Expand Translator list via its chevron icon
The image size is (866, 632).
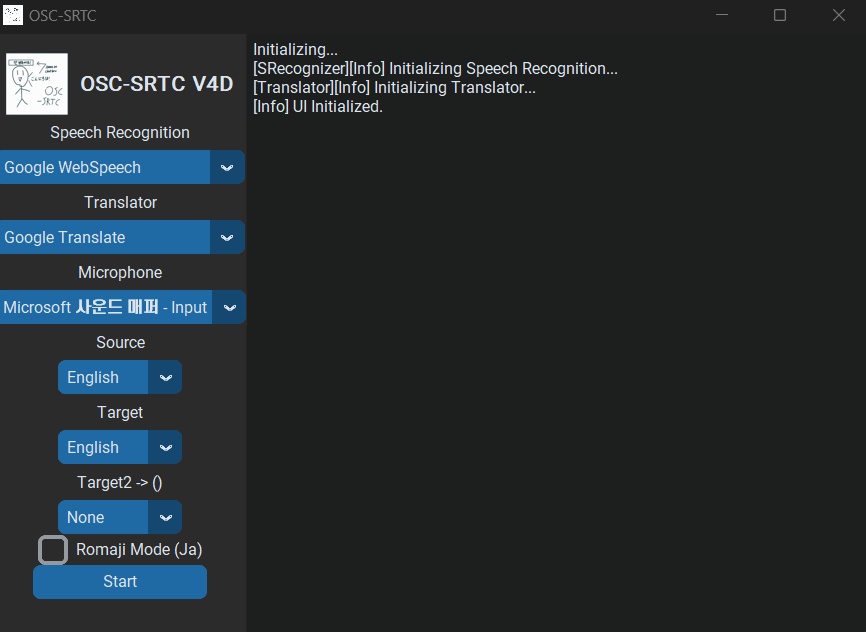pos(227,237)
